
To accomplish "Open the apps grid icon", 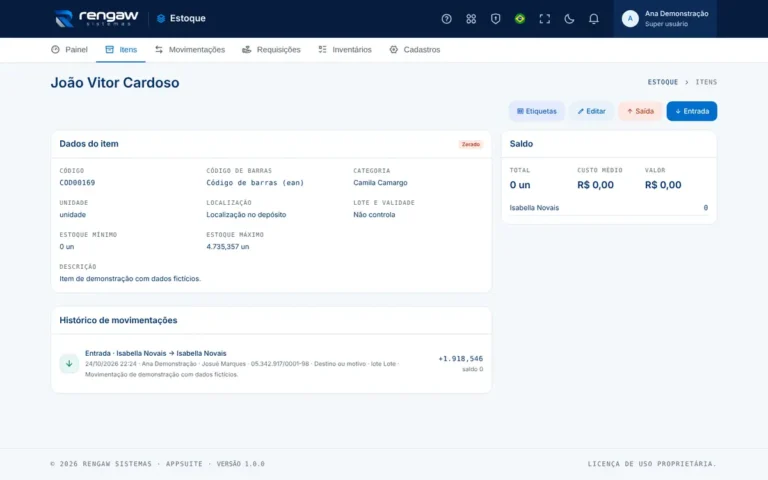I will [x=471, y=19].
